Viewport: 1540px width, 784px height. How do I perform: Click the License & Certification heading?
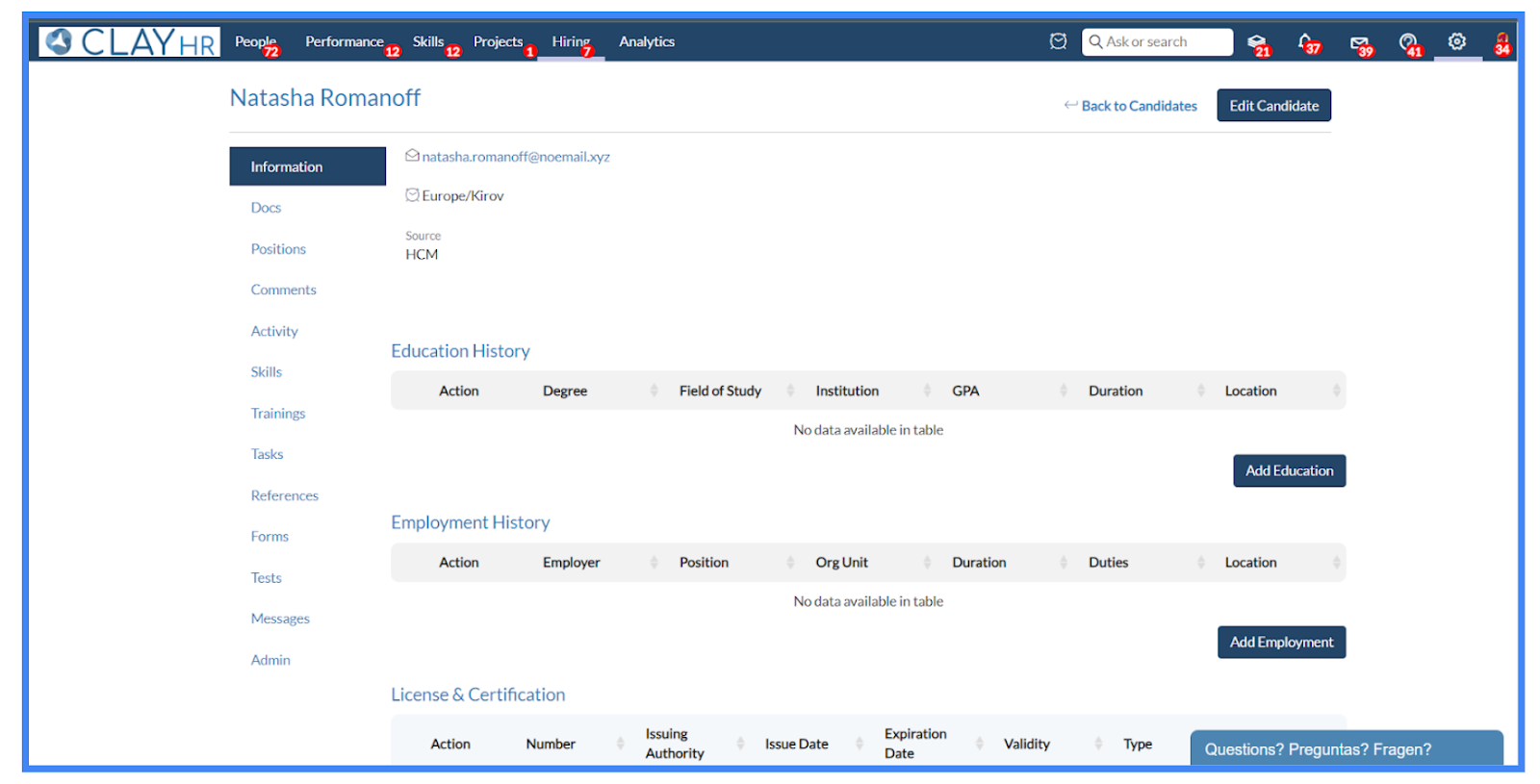[x=477, y=695]
